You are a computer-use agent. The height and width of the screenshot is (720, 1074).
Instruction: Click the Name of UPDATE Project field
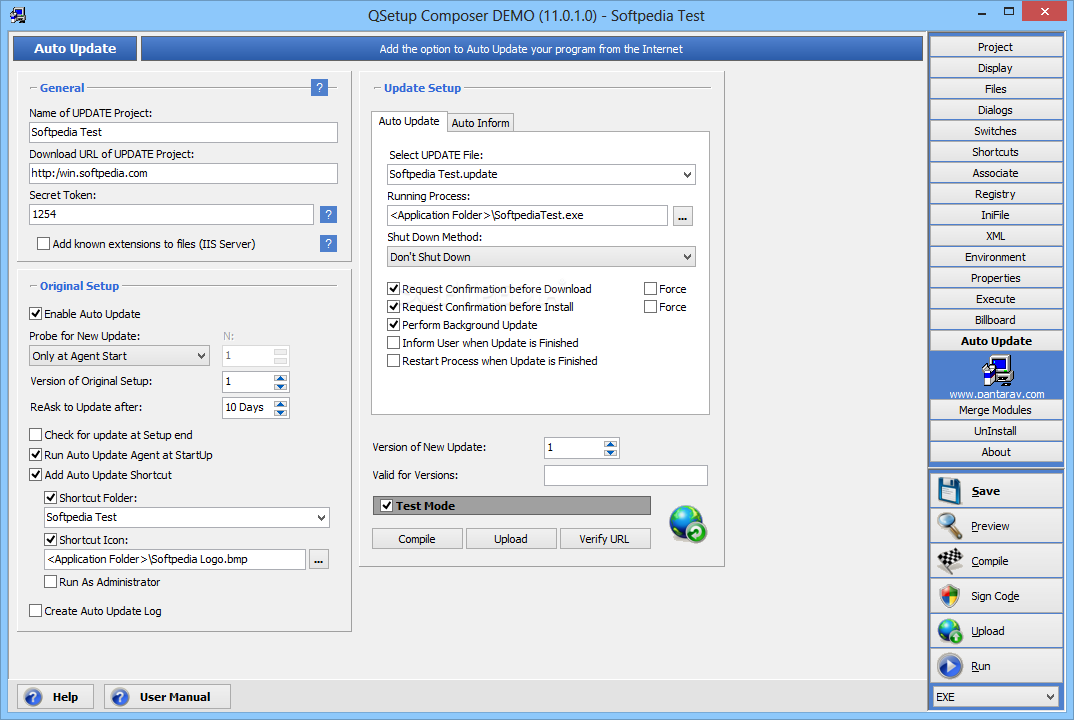tap(184, 132)
